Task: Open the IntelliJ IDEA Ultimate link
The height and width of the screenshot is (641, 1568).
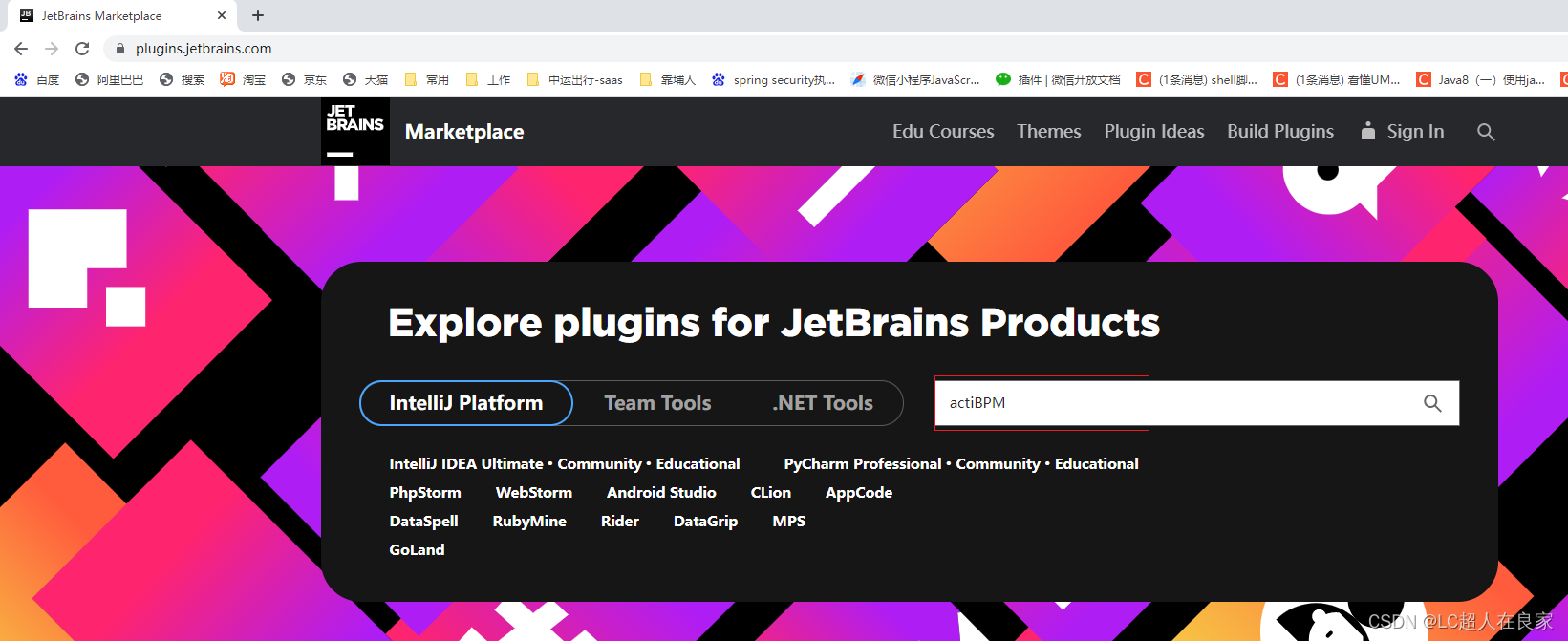Action: tap(466, 464)
